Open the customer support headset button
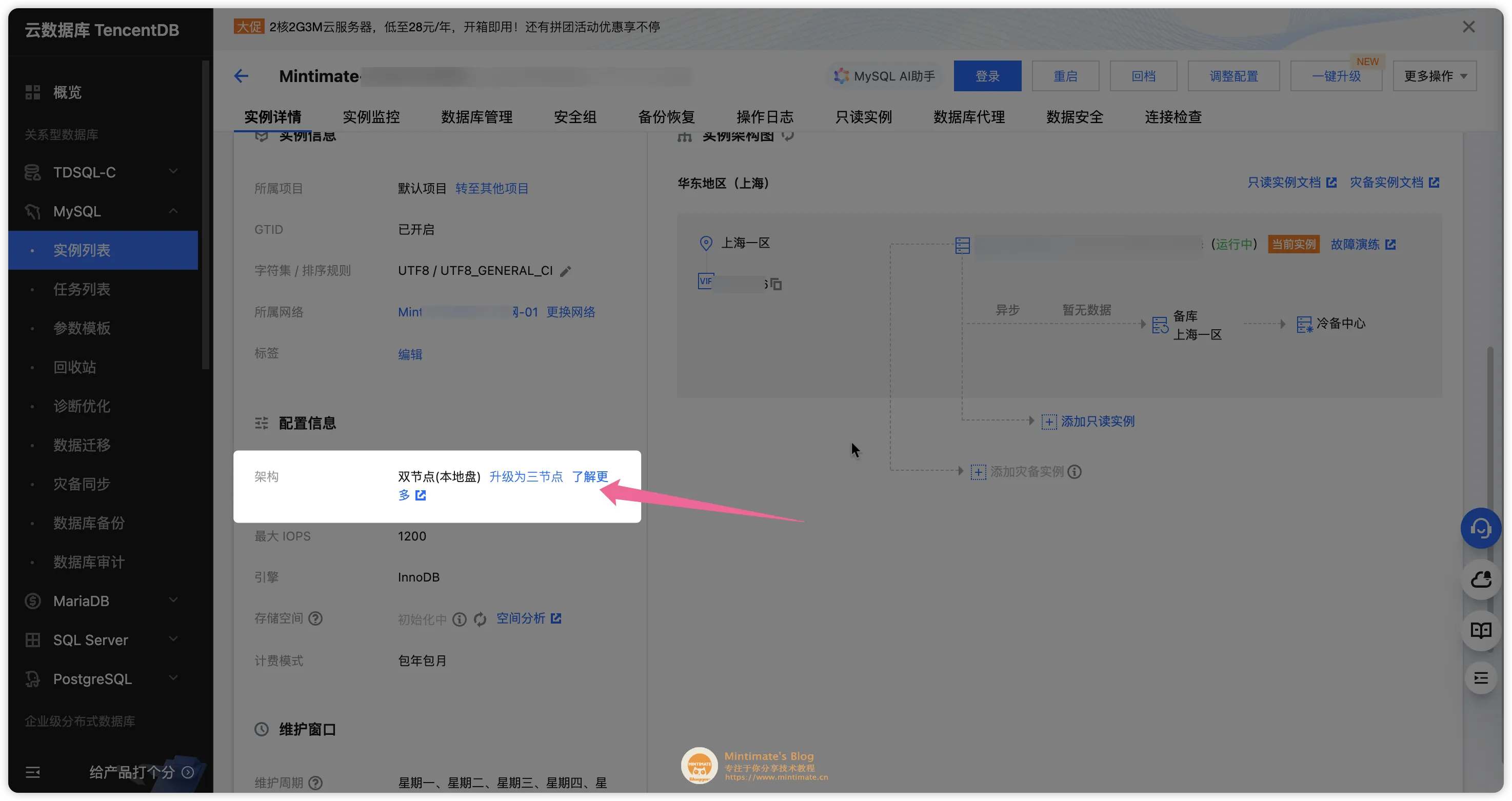 point(1480,528)
